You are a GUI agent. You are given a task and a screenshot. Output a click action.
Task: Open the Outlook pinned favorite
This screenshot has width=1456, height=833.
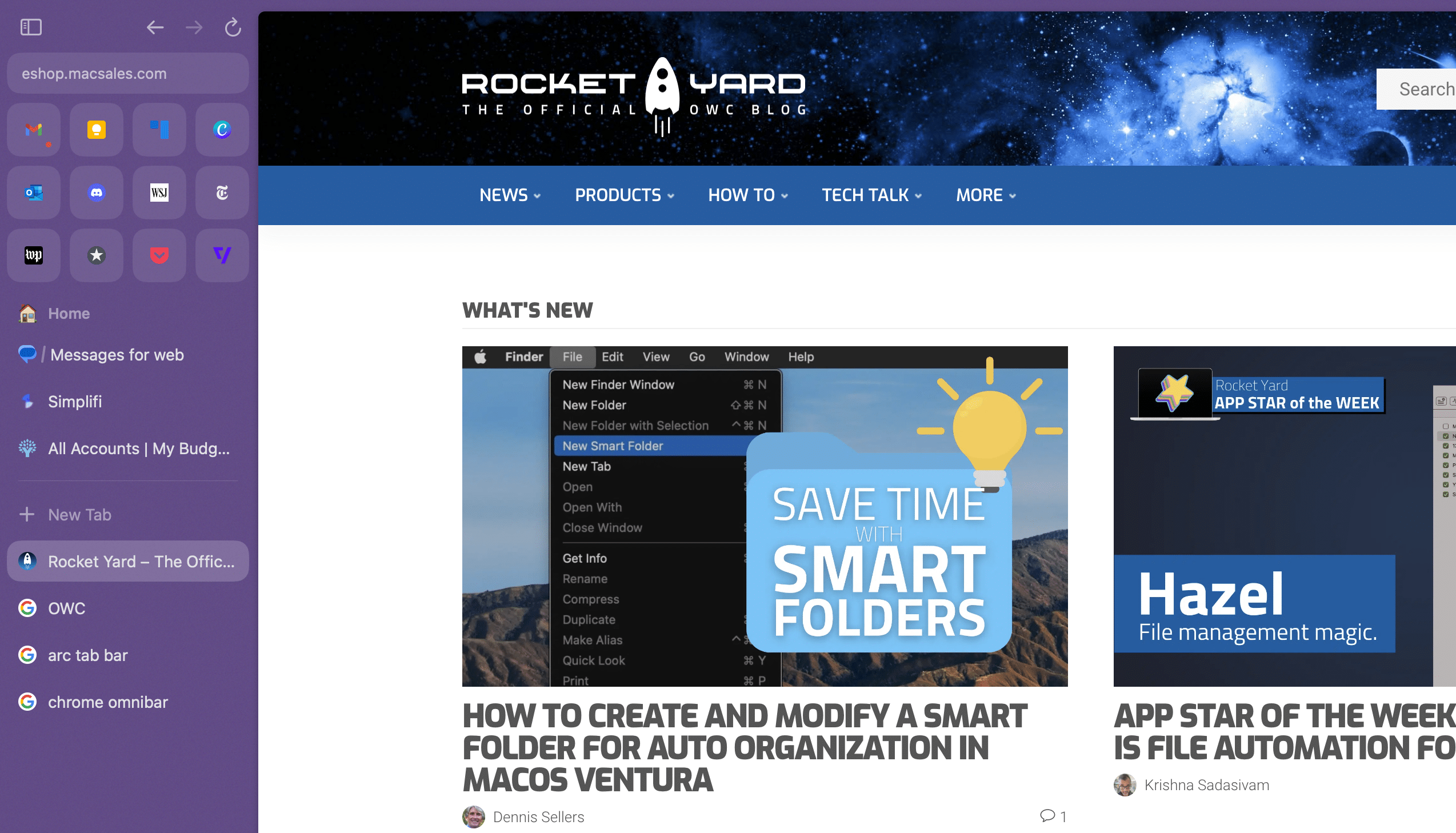(x=34, y=193)
